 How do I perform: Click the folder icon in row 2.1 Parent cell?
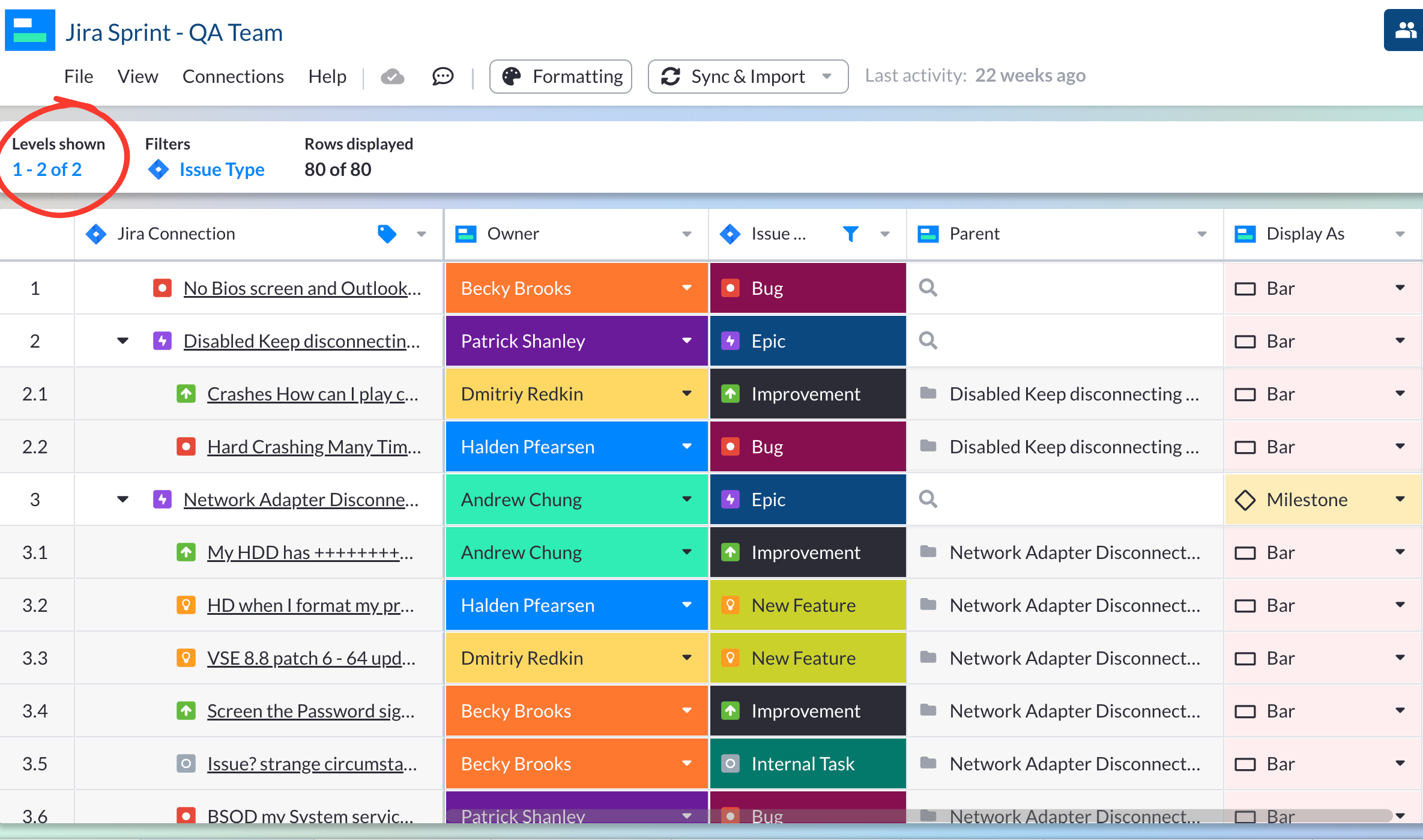pos(928,393)
